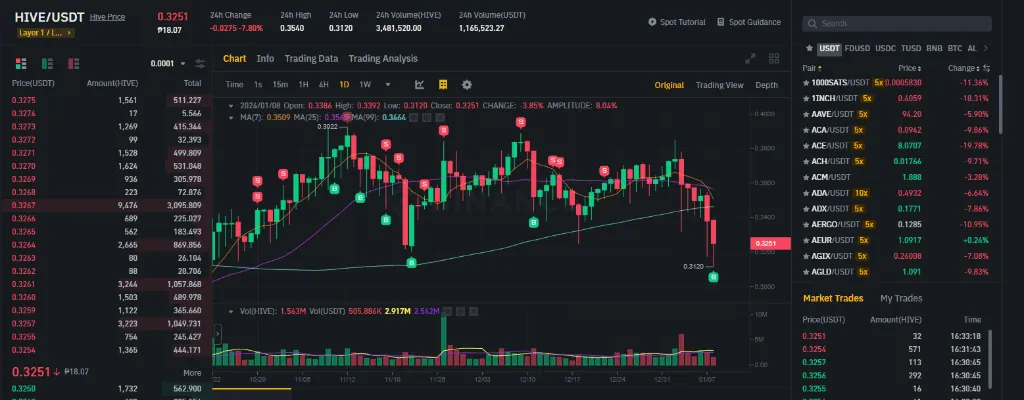1024x400 pixels.
Task: Select the 1D time interval
Action: click(x=344, y=85)
